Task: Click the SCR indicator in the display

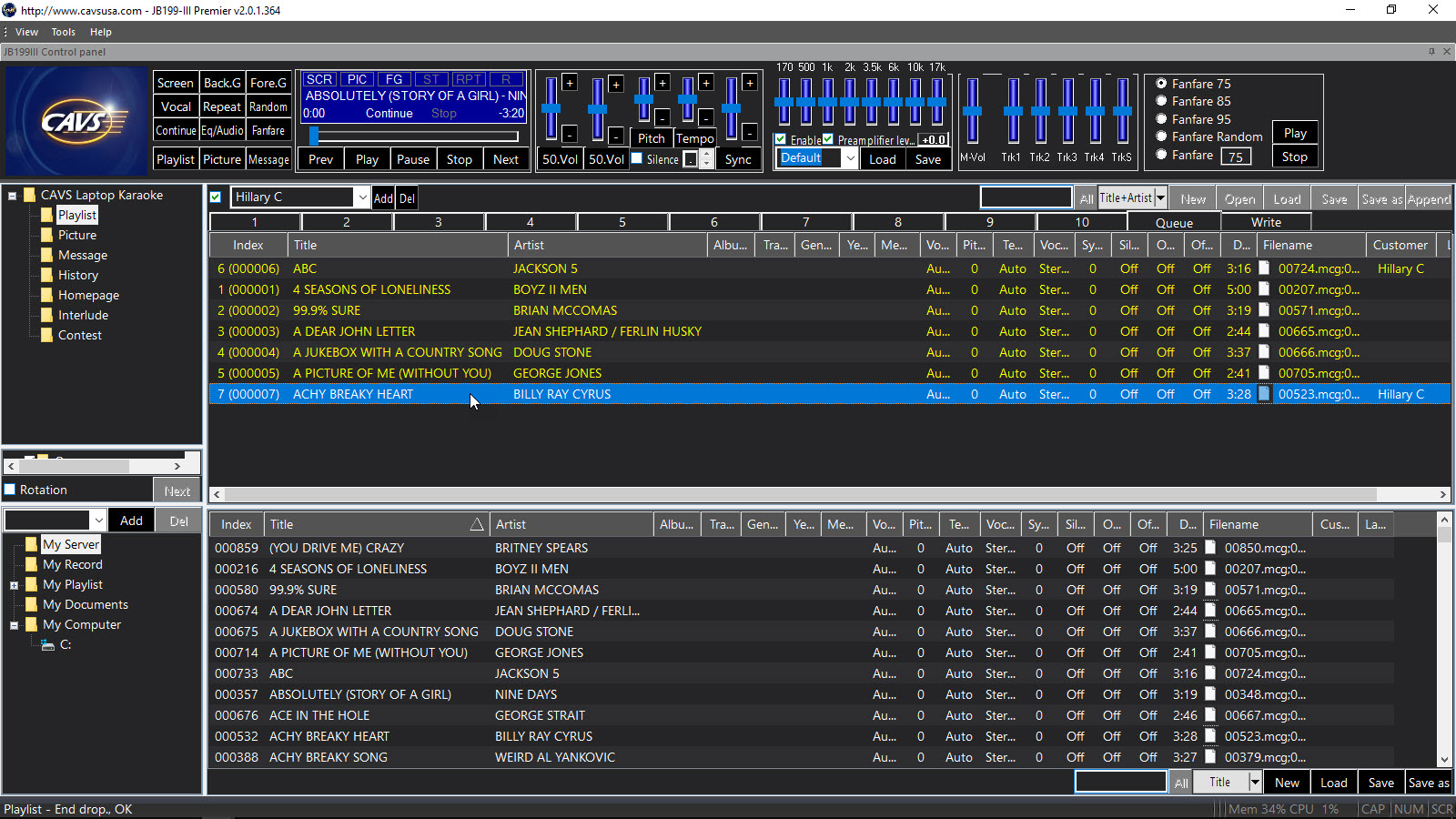Action: pos(318,79)
